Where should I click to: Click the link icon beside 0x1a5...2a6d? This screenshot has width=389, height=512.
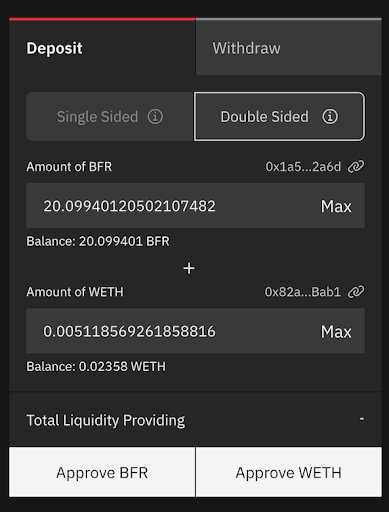click(356, 166)
